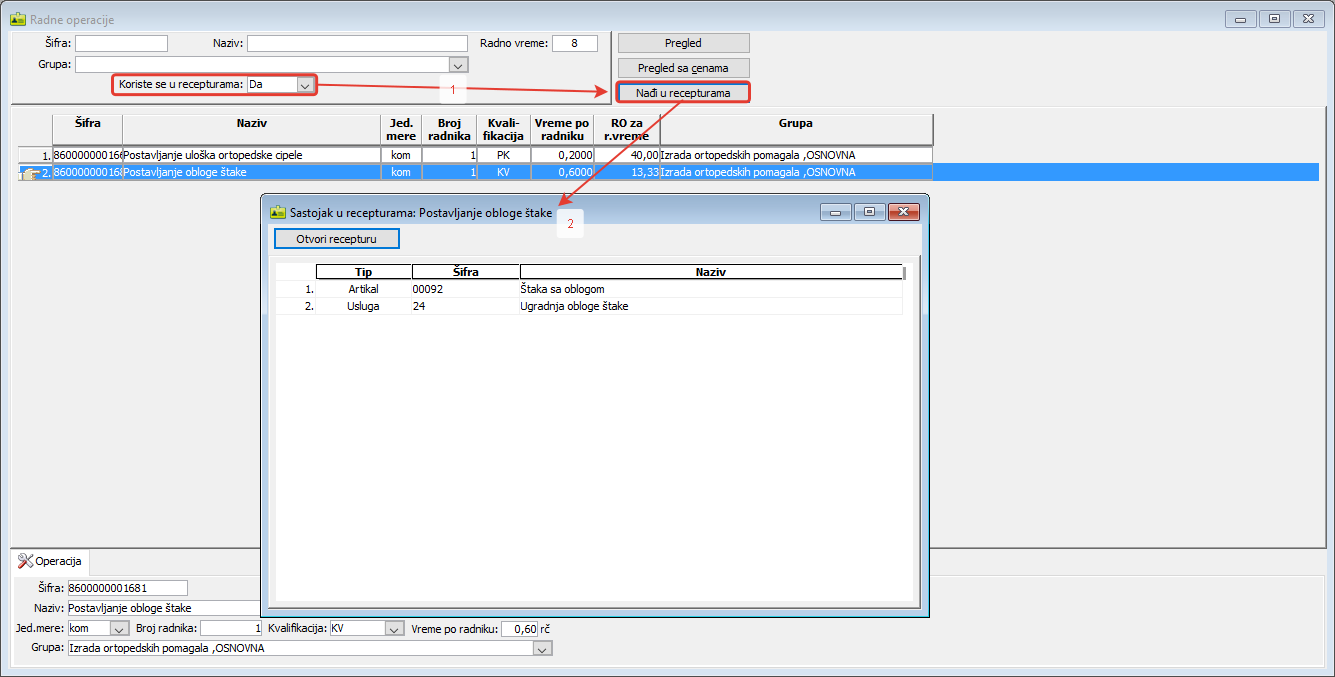Click the Šifra filter input field
The height and width of the screenshot is (677, 1335).
pyautogui.click(x=121, y=43)
